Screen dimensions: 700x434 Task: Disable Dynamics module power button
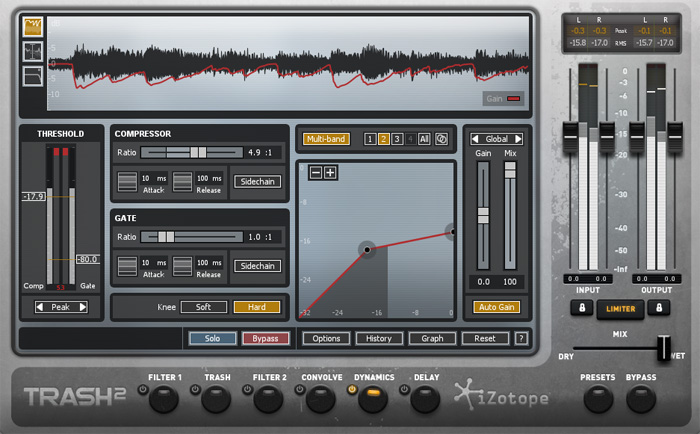[x=352, y=389]
